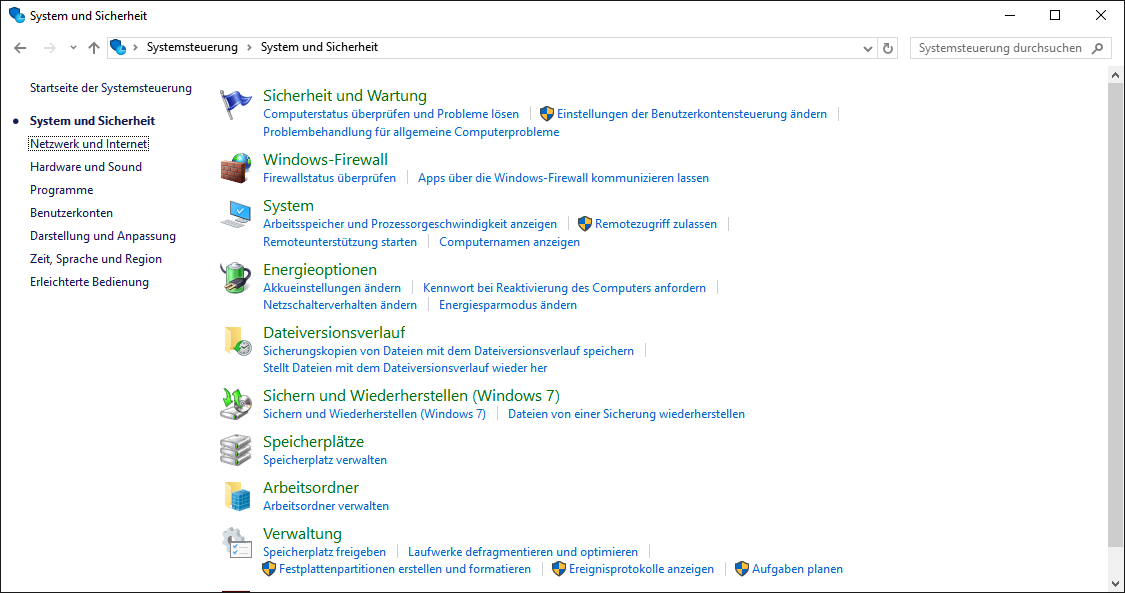This screenshot has width=1125, height=593.
Task: Open Netzschalterverhalten ändern
Action: 340,305
